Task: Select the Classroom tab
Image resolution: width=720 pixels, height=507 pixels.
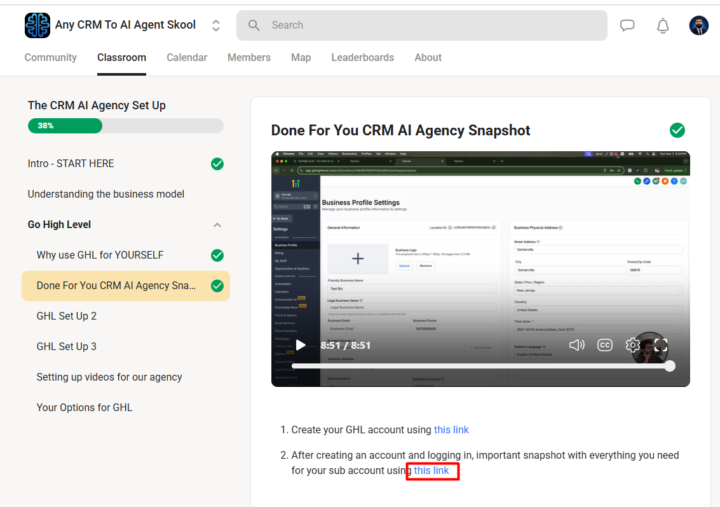Action: click(x=122, y=57)
